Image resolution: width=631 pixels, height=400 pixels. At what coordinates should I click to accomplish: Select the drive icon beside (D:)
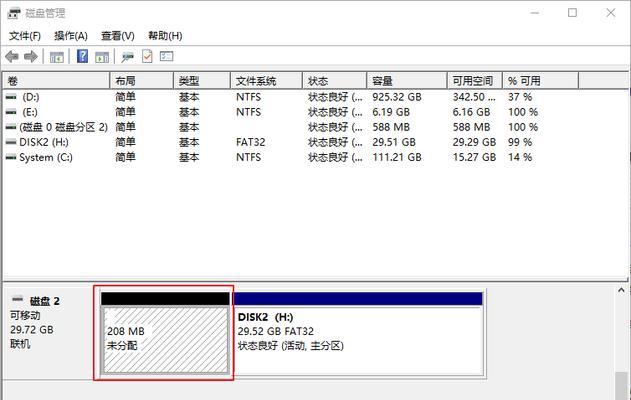point(11,97)
